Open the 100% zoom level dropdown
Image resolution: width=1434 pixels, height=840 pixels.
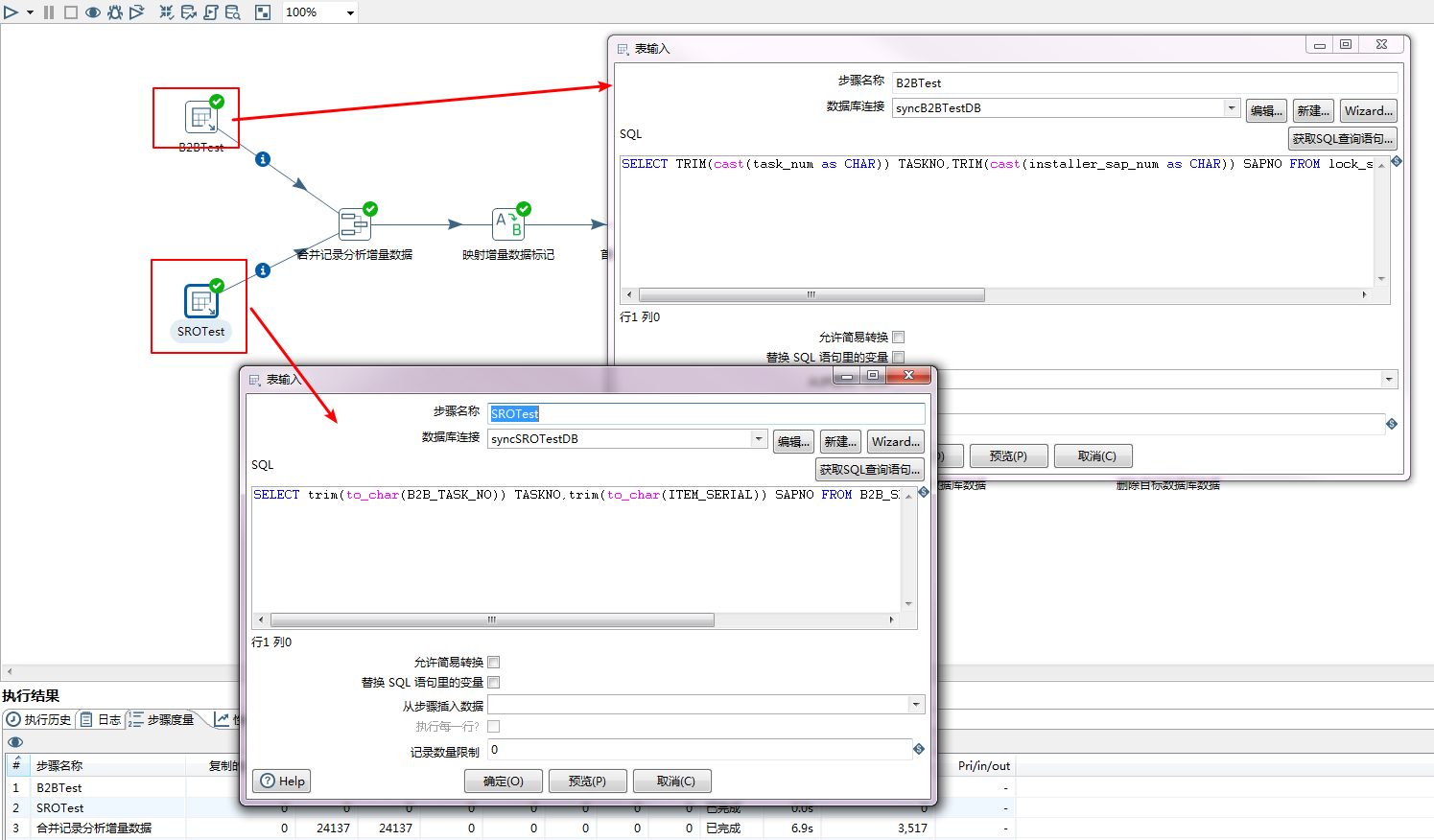(x=350, y=12)
